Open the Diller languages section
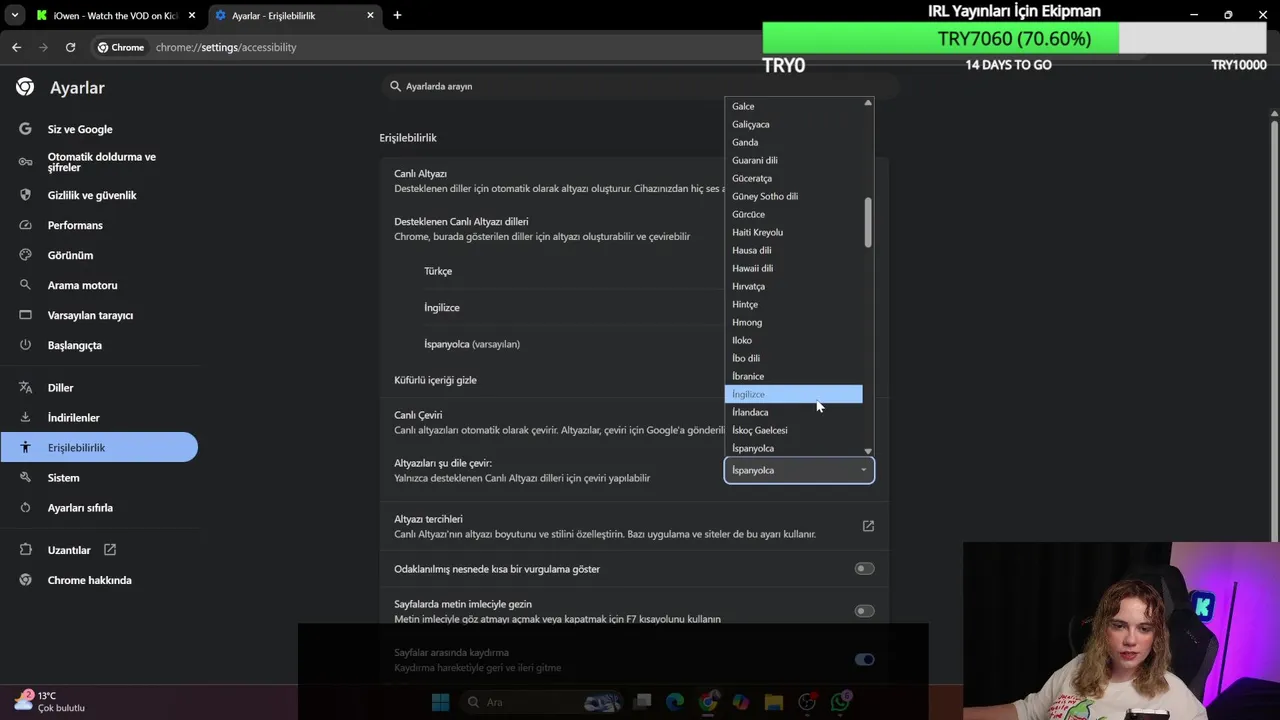 60,388
